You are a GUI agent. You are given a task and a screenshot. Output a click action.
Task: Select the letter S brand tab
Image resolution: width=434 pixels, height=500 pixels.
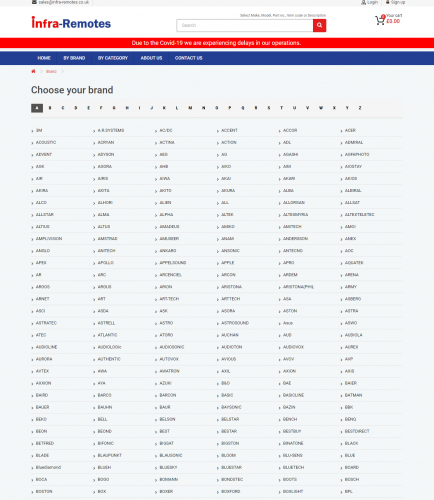click(269, 108)
